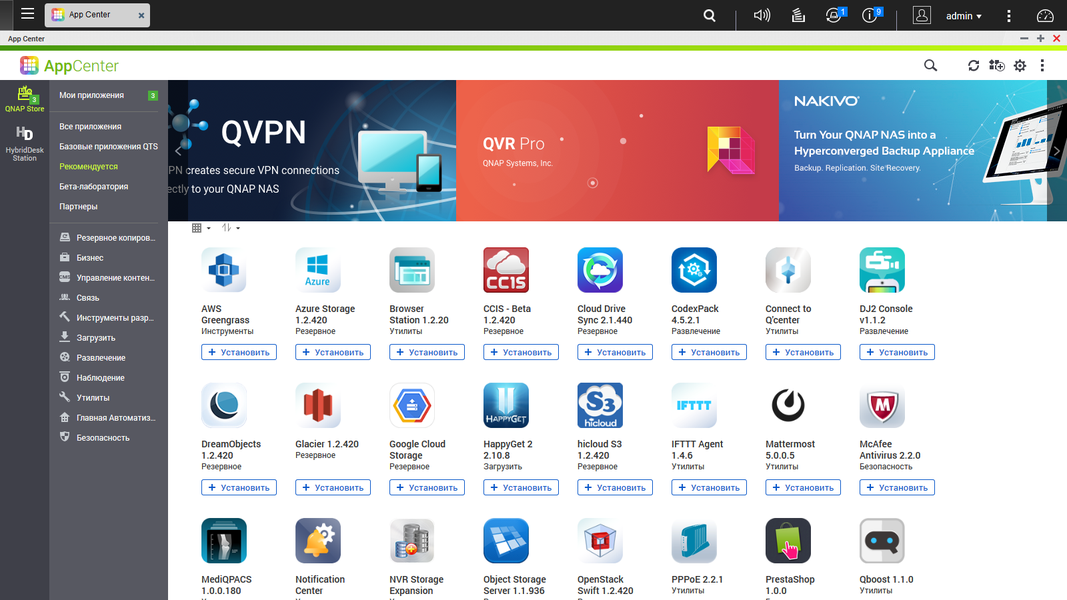Open the dashboard gauge icon

(x=1045, y=15)
